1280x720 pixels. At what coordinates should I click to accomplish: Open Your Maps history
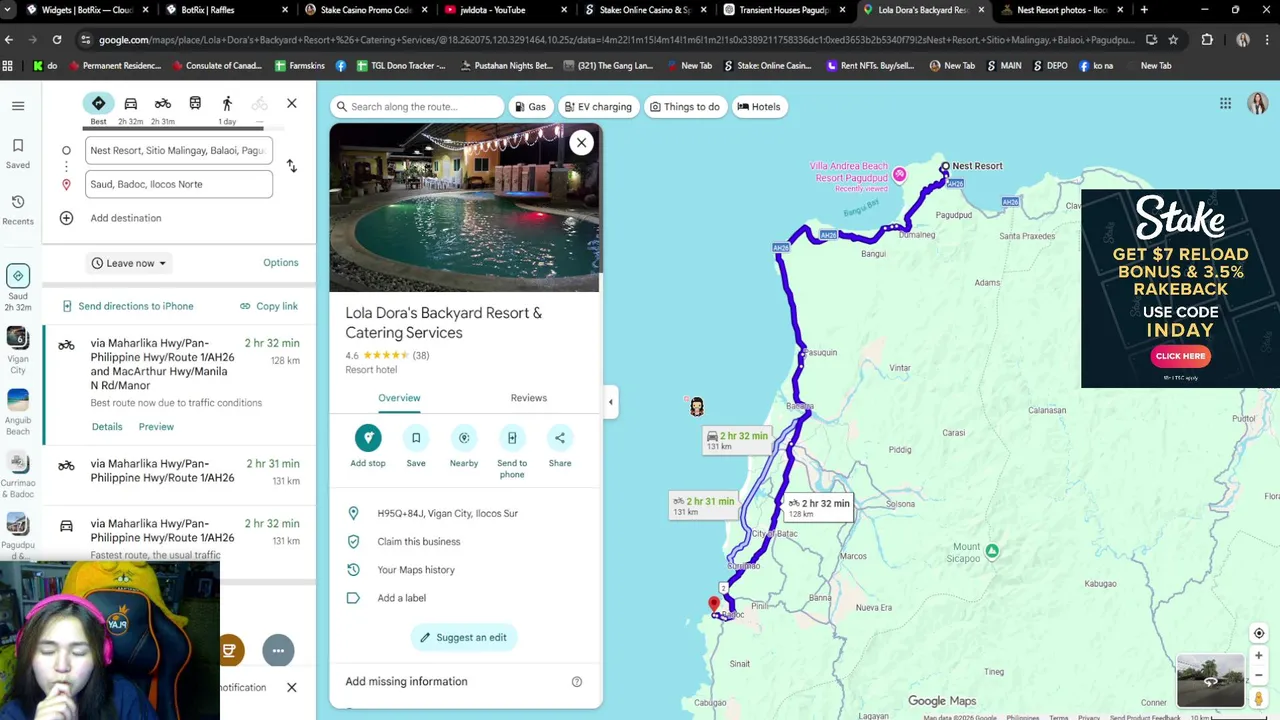point(416,570)
